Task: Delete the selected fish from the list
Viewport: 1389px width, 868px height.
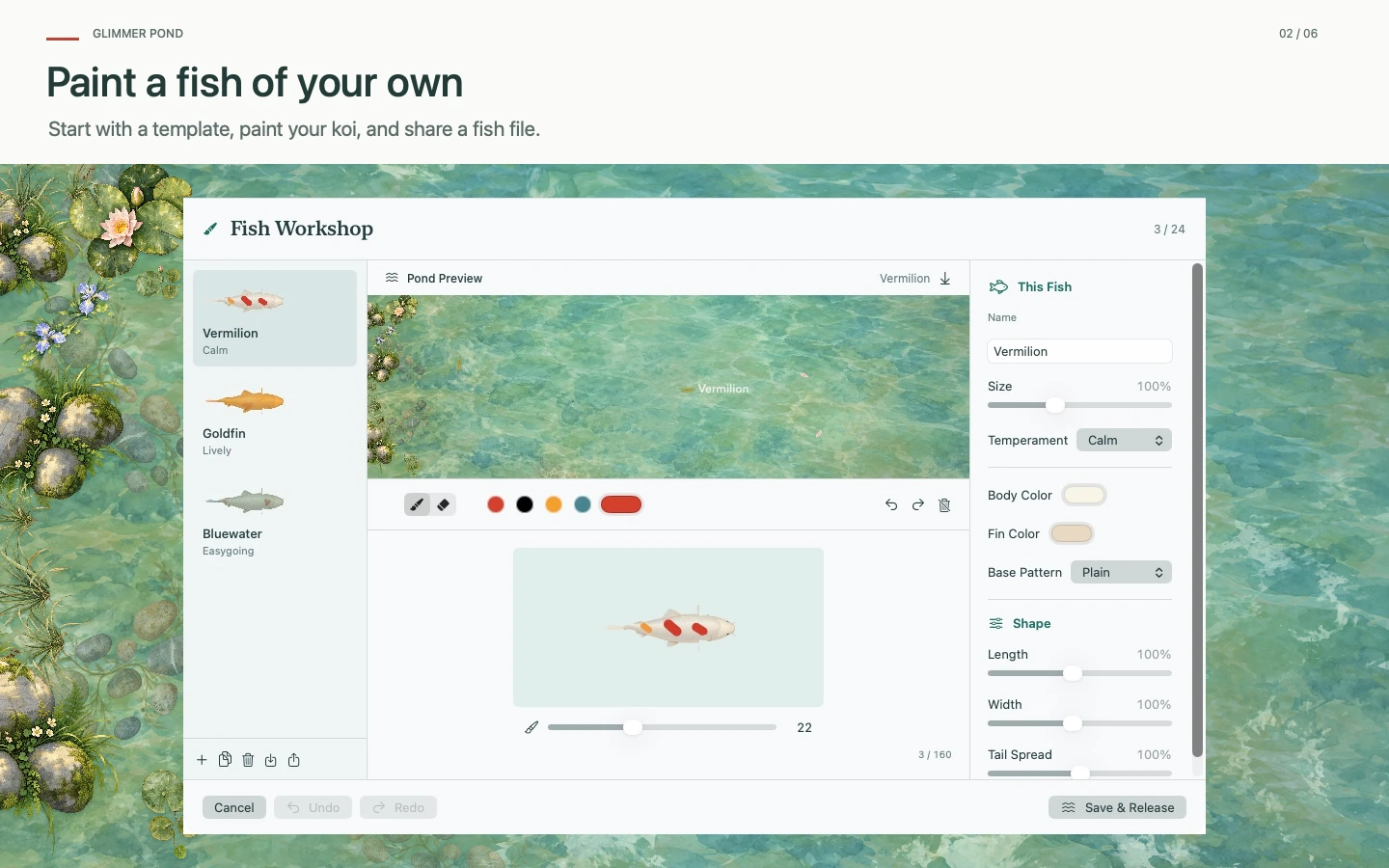Action: [248, 760]
